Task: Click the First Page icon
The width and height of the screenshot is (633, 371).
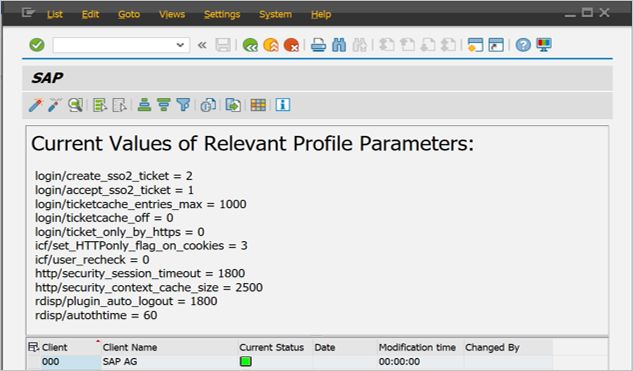Action: tap(387, 45)
